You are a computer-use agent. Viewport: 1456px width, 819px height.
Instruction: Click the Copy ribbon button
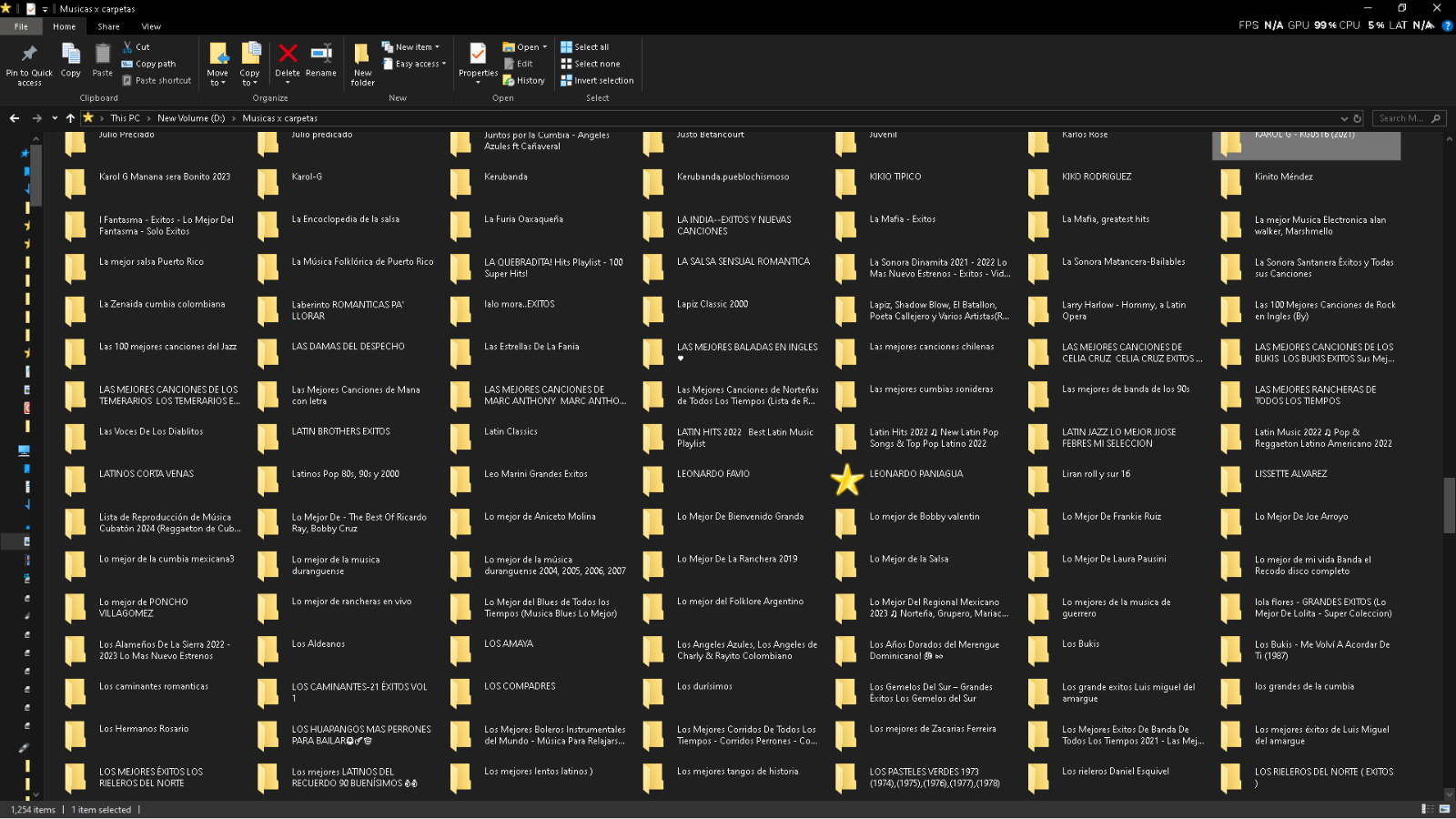point(71,61)
